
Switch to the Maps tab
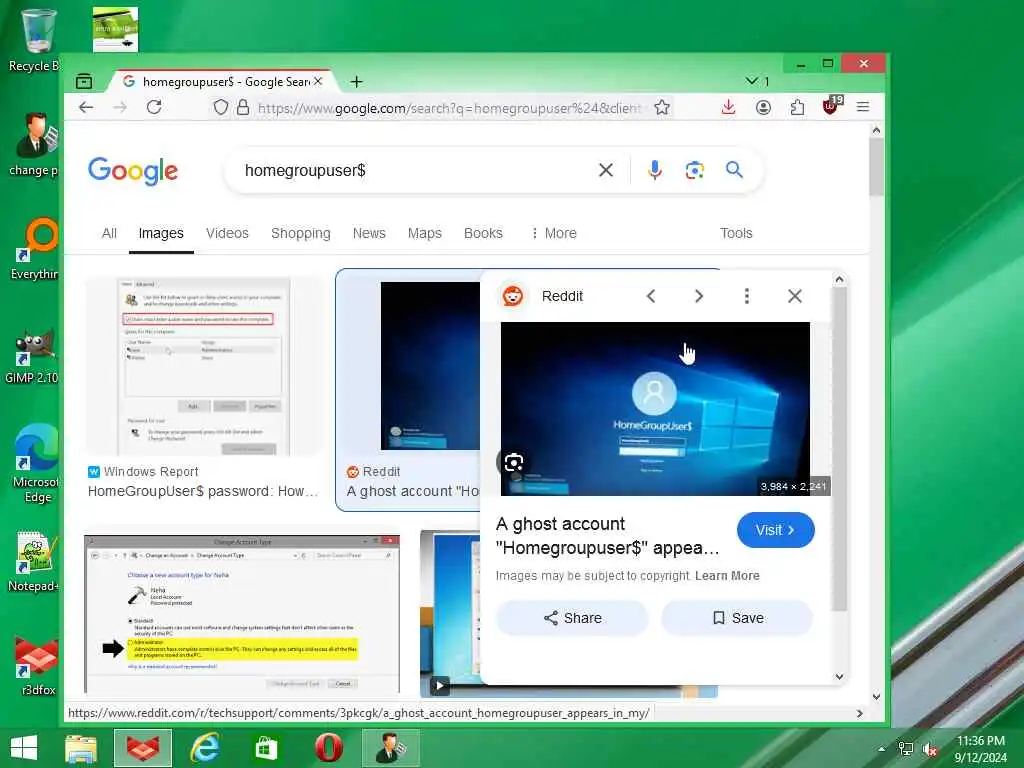(x=424, y=233)
